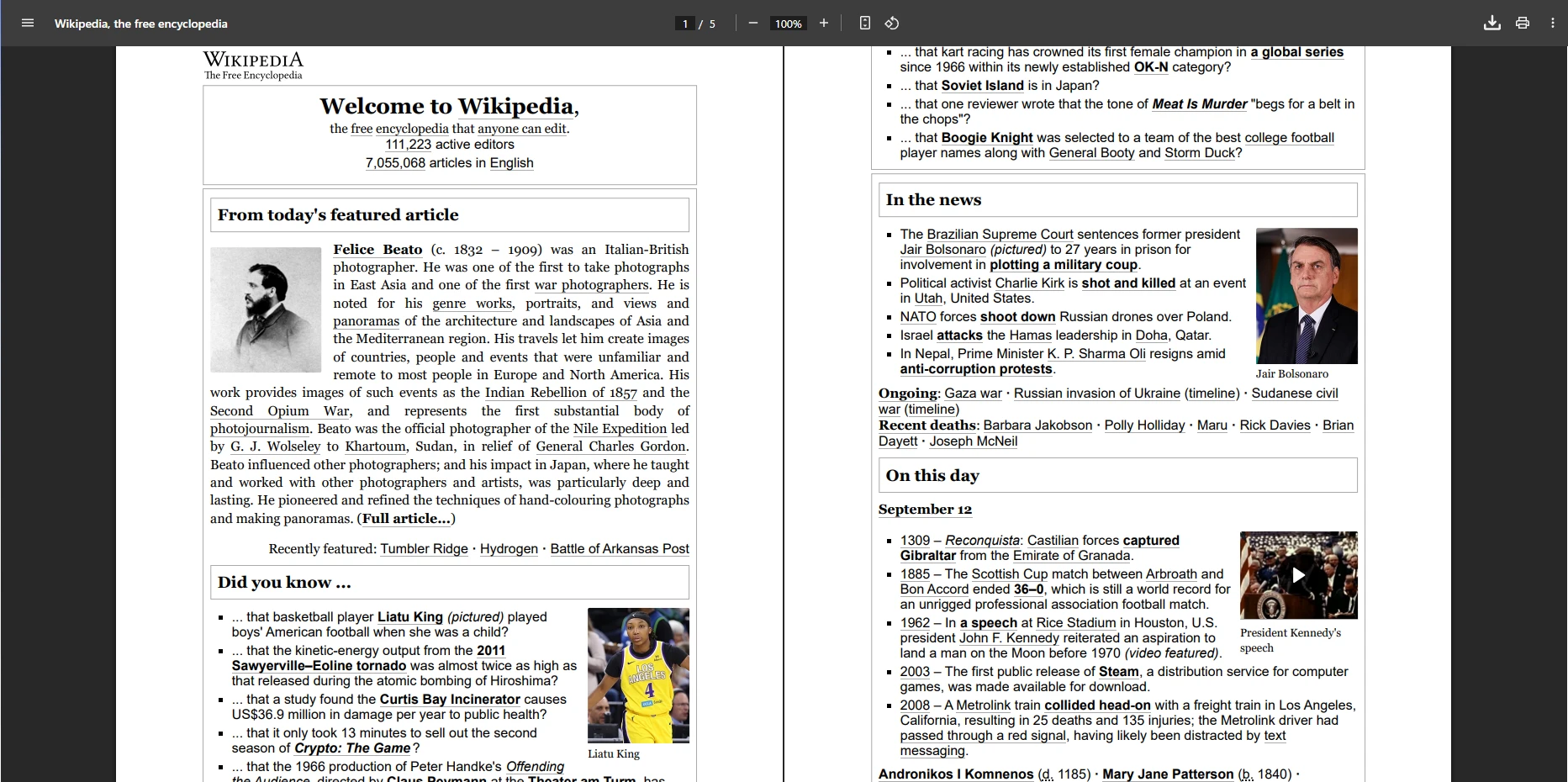Open the sidebar hamburger menu

point(28,24)
